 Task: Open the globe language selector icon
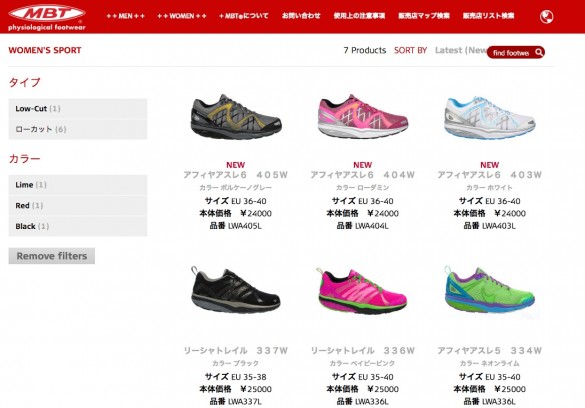(547, 16)
